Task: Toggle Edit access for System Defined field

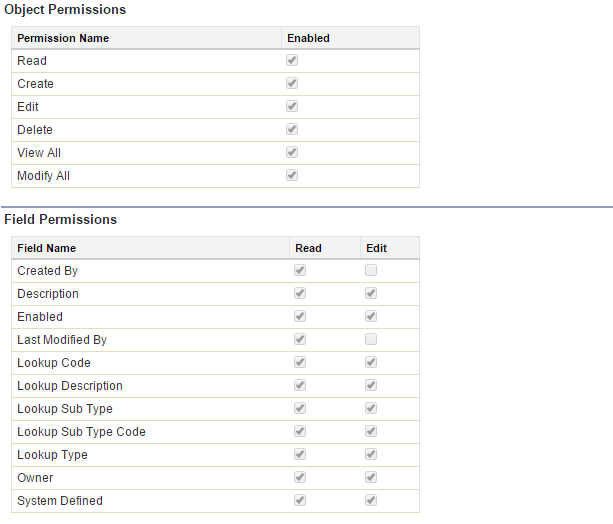Action: pyautogui.click(x=371, y=500)
